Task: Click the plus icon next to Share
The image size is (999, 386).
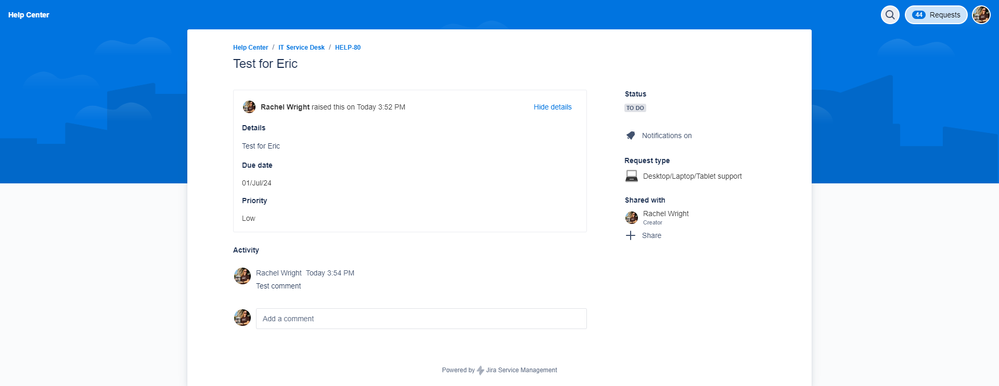Action: click(631, 236)
